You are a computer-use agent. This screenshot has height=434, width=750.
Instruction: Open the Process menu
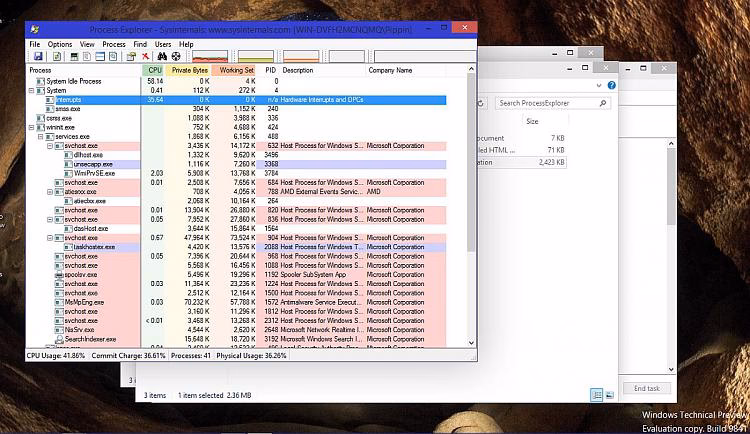(x=114, y=44)
